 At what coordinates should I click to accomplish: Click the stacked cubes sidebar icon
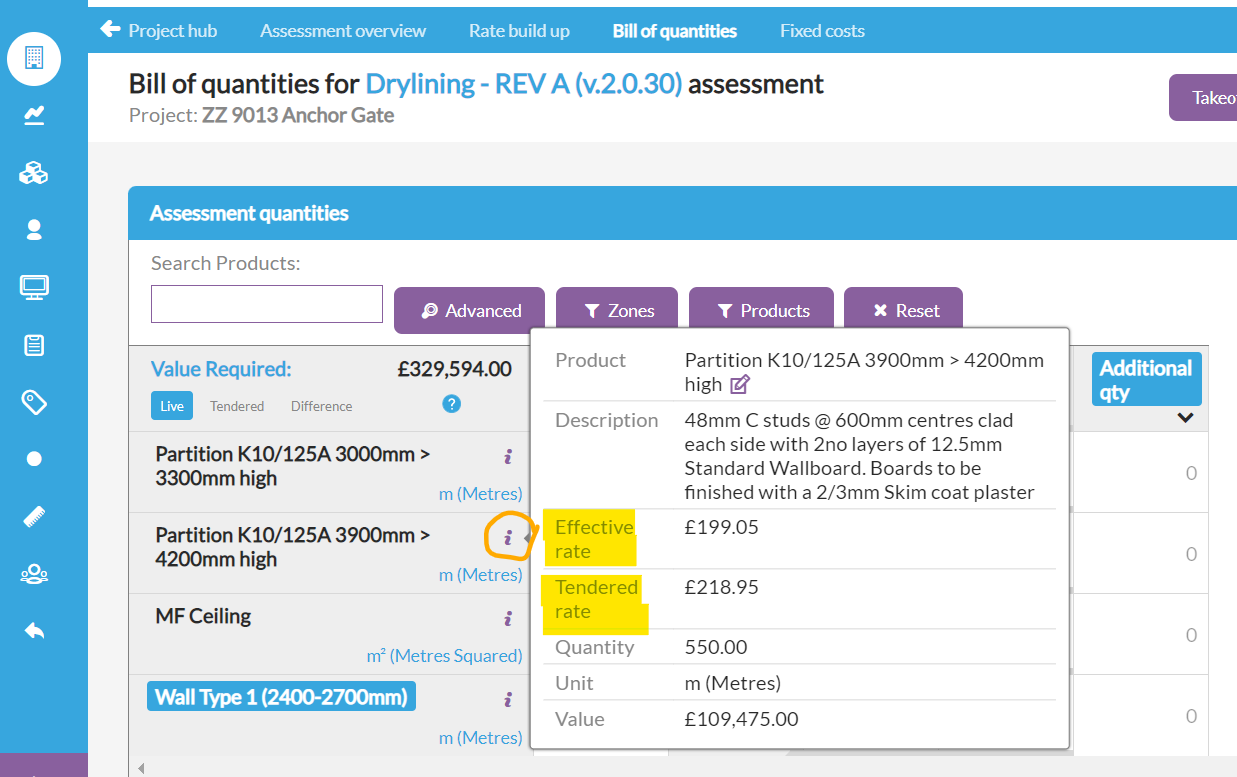coord(34,174)
